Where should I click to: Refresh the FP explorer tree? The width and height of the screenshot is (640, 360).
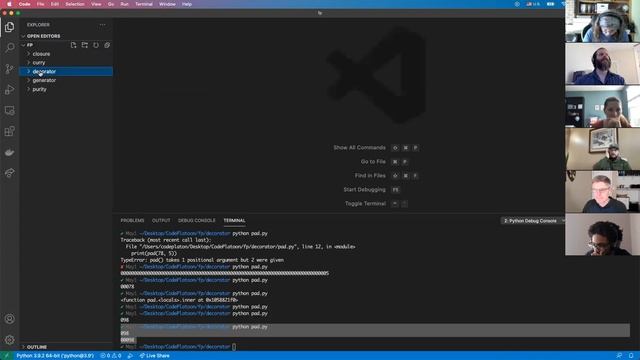coord(96,45)
